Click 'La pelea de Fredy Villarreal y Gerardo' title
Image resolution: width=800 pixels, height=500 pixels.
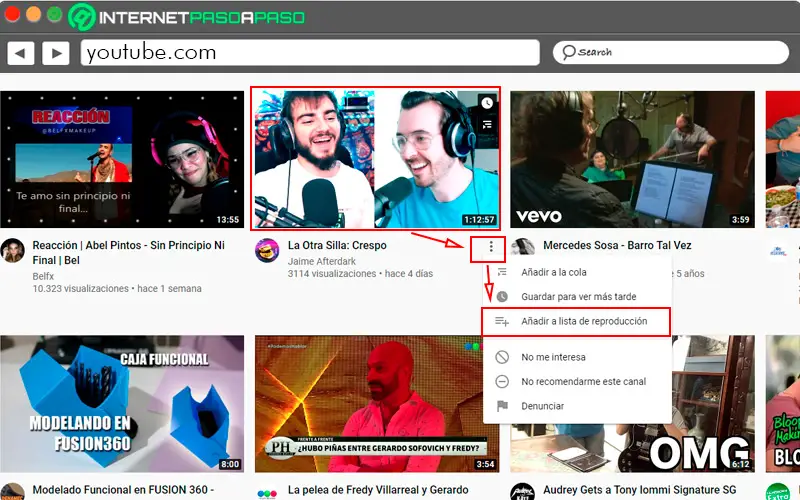(x=378, y=490)
